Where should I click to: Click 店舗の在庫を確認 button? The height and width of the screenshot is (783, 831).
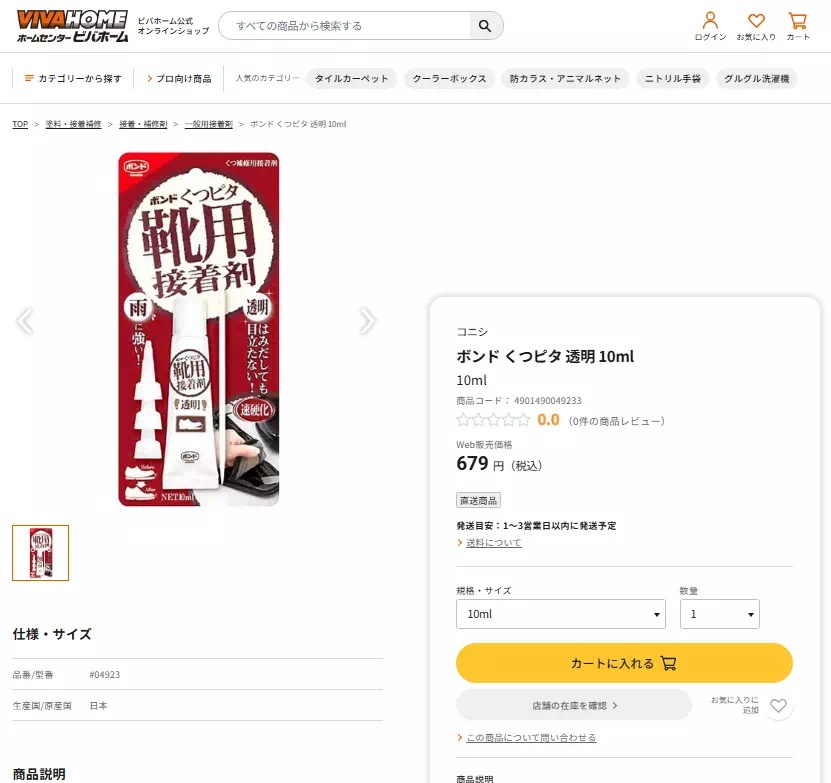(574, 705)
